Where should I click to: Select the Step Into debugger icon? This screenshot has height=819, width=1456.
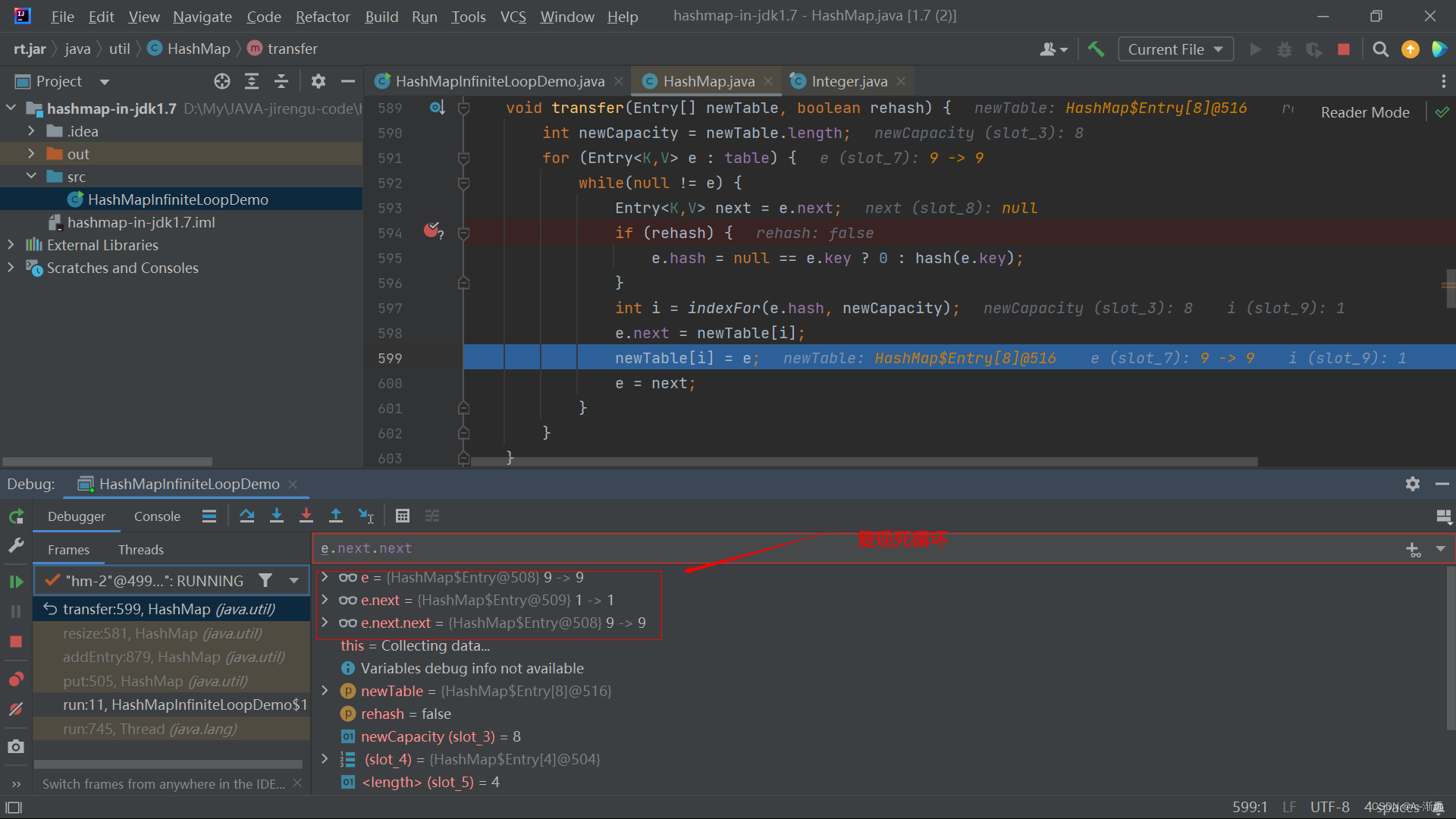(x=276, y=516)
